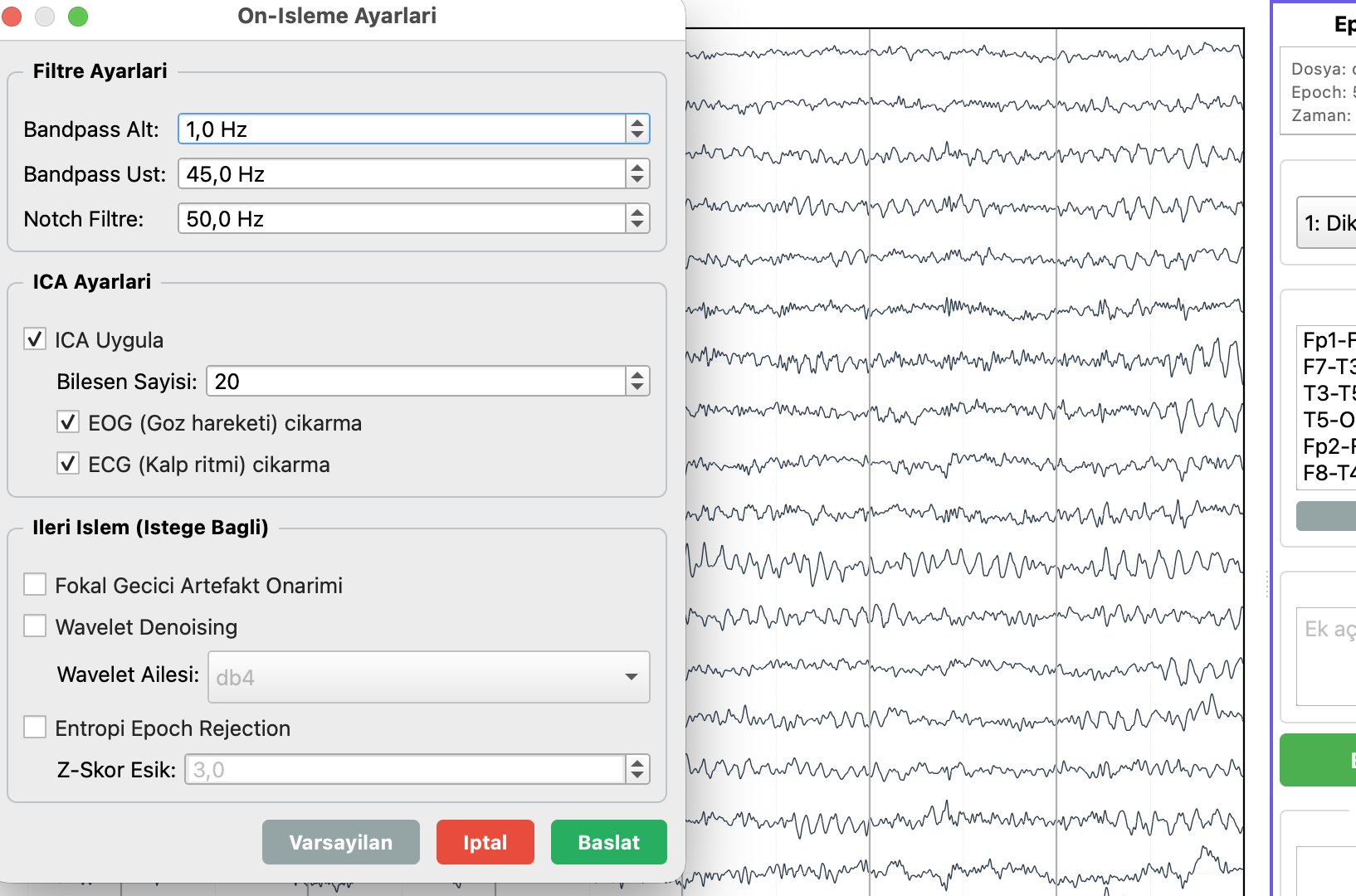Decrease Bandpass Ust value with down arrow
The width and height of the screenshot is (1356, 896).
pyautogui.click(x=637, y=179)
